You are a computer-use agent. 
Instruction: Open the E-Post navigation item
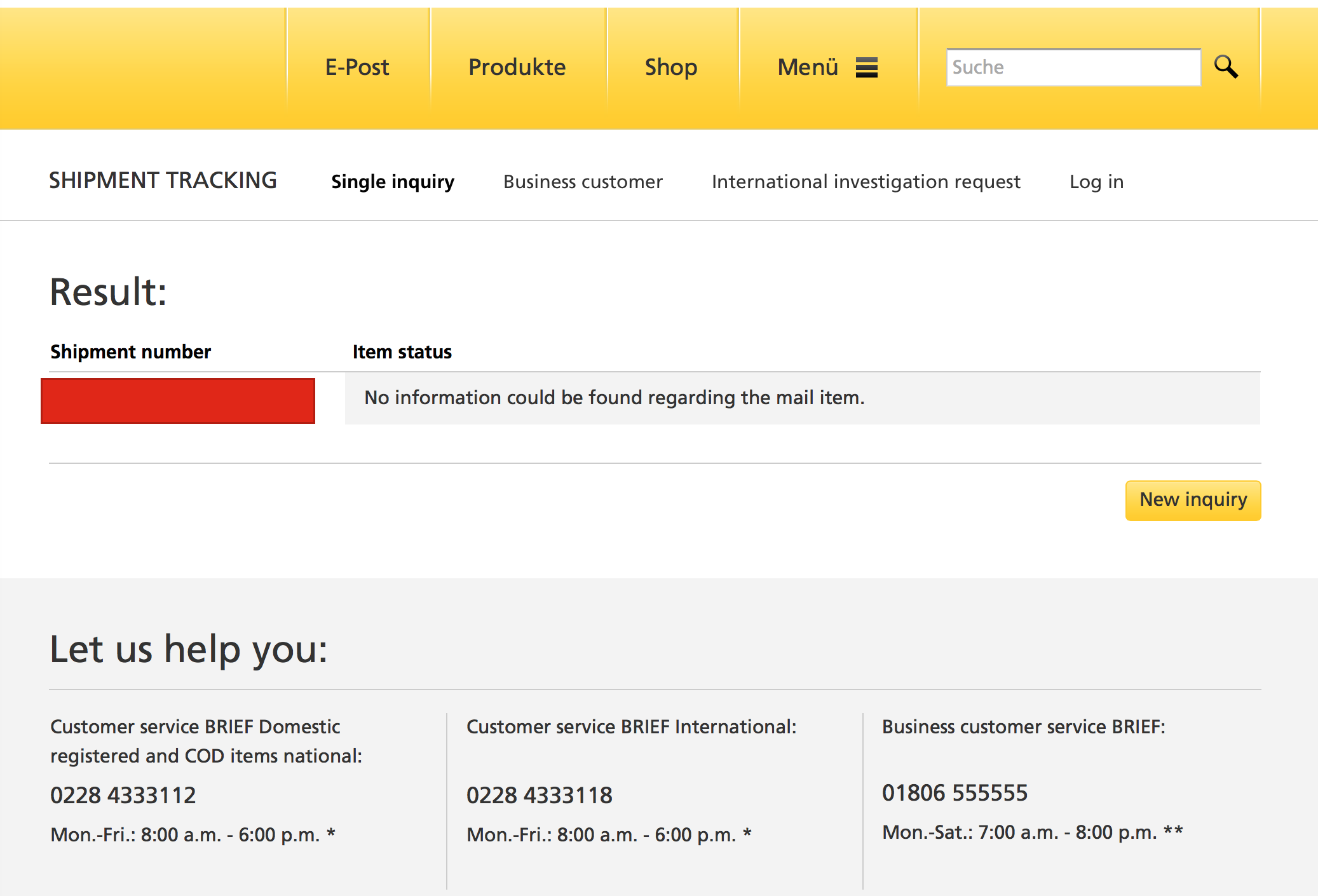[x=357, y=67]
